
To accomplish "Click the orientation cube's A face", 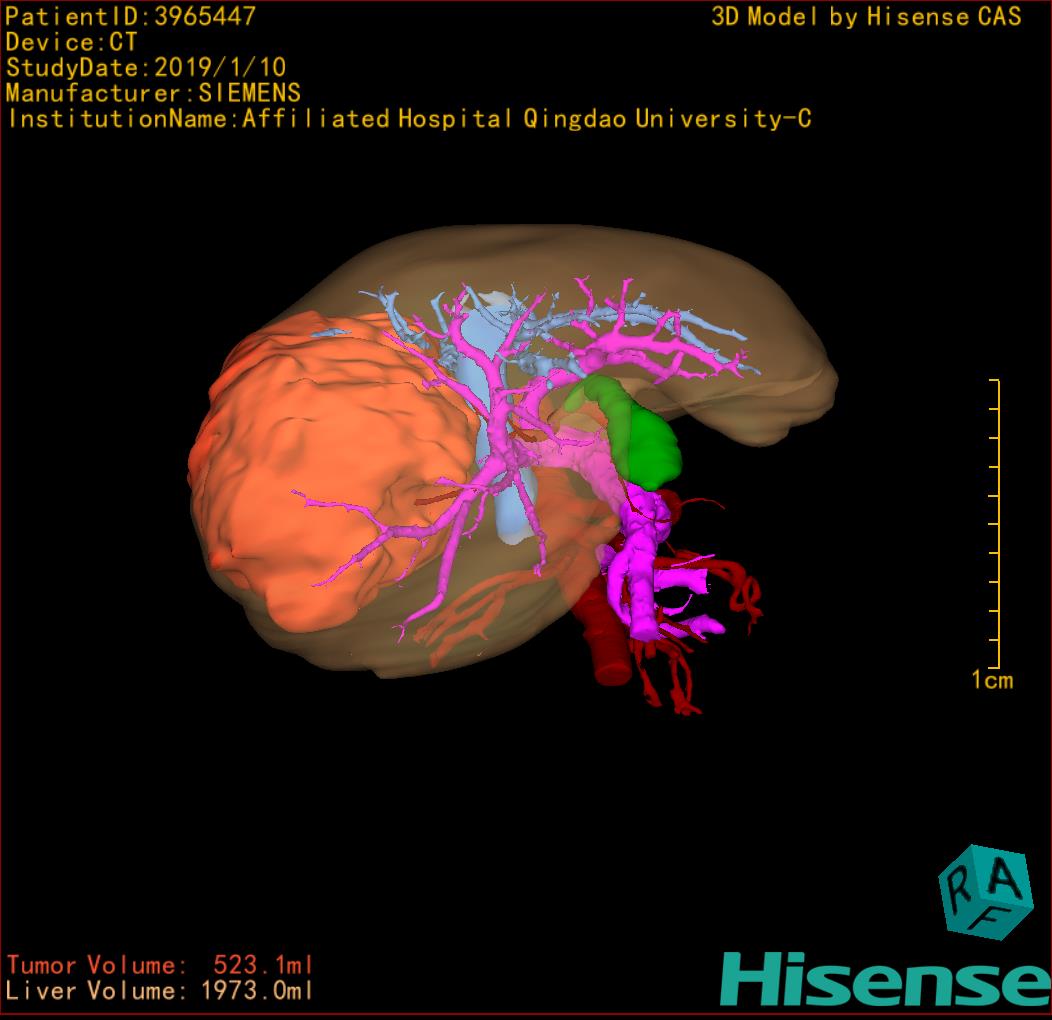I will click(1005, 880).
